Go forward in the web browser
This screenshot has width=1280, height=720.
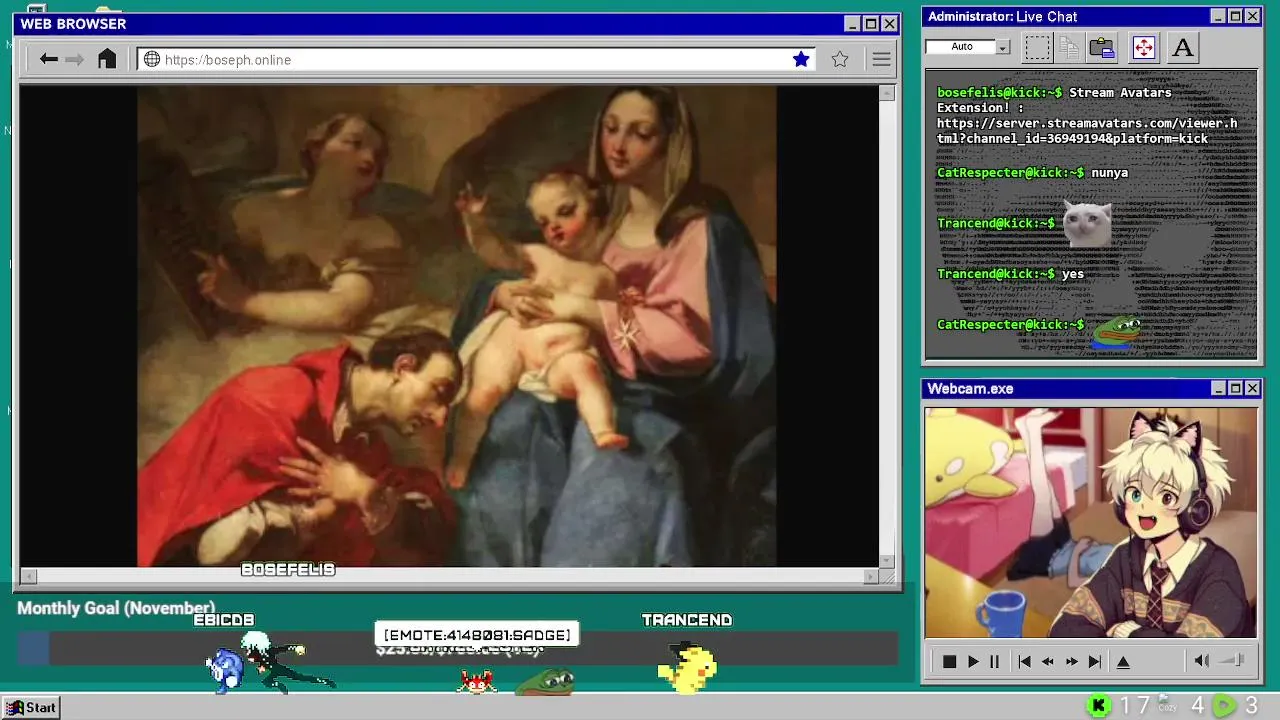coord(75,59)
